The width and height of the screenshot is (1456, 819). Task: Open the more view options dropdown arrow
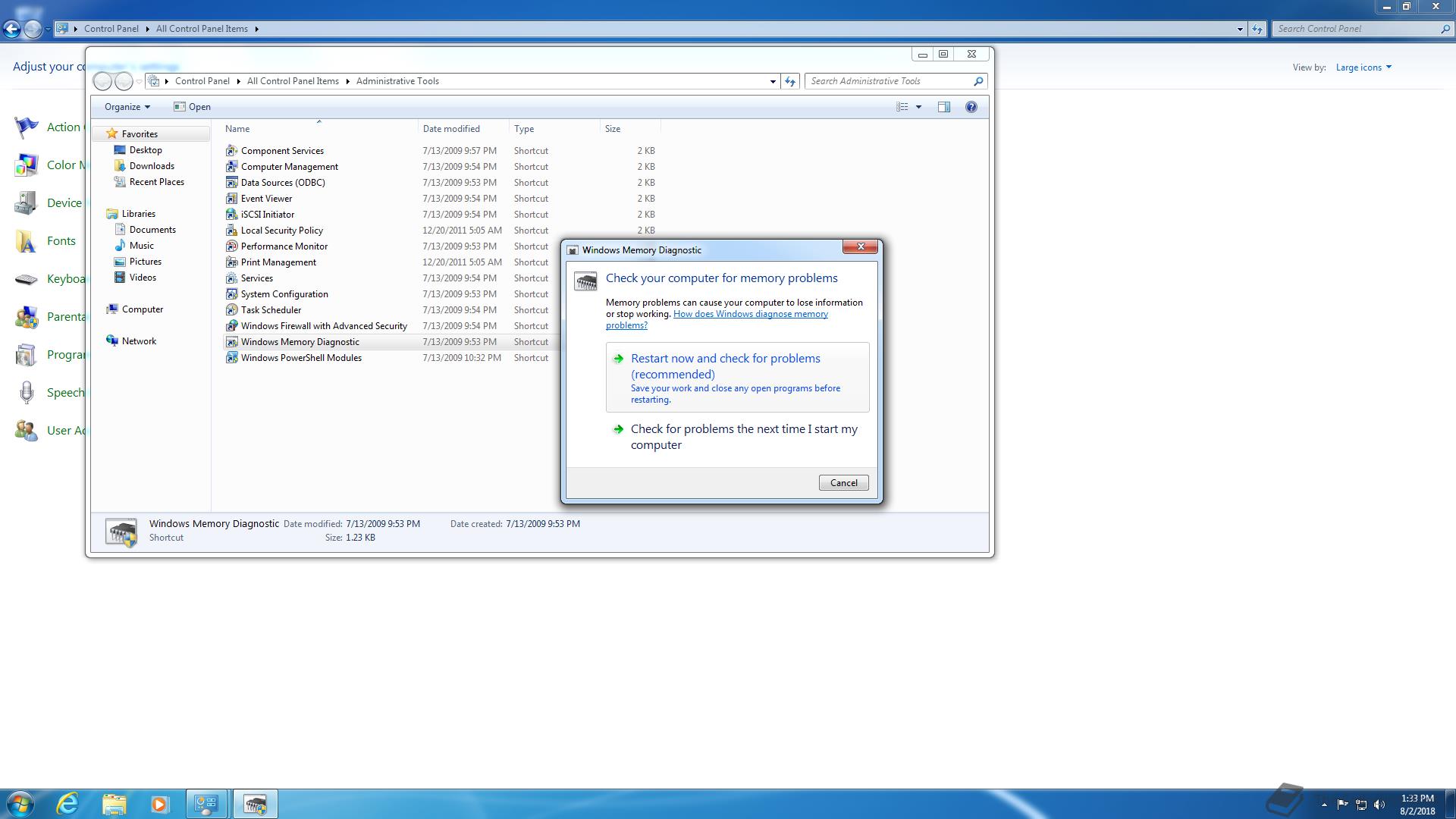[918, 107]
